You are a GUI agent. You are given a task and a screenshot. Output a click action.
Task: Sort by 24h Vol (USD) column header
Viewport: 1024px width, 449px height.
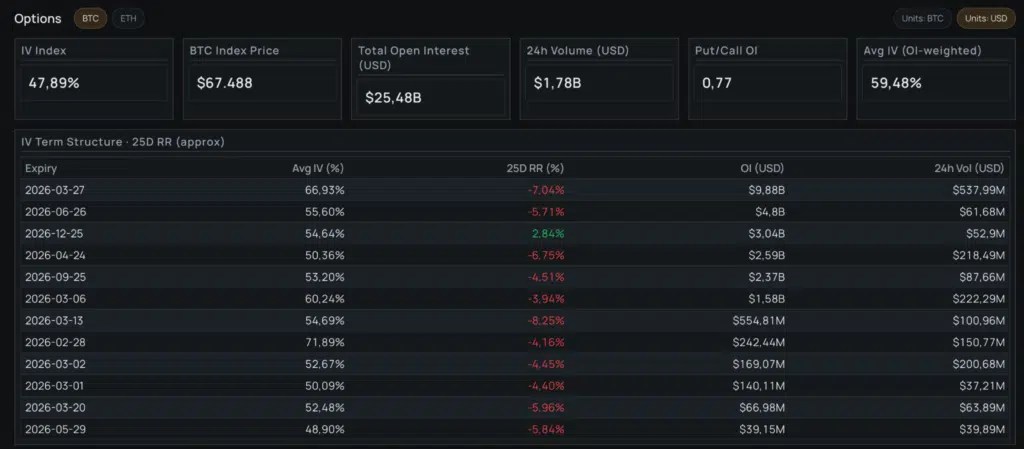969,168
